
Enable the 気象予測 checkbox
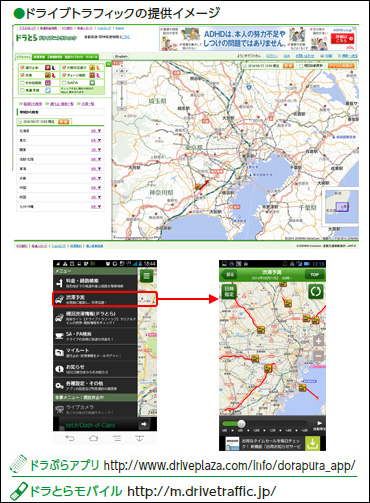pyautogui.click(x=22, y=90)
